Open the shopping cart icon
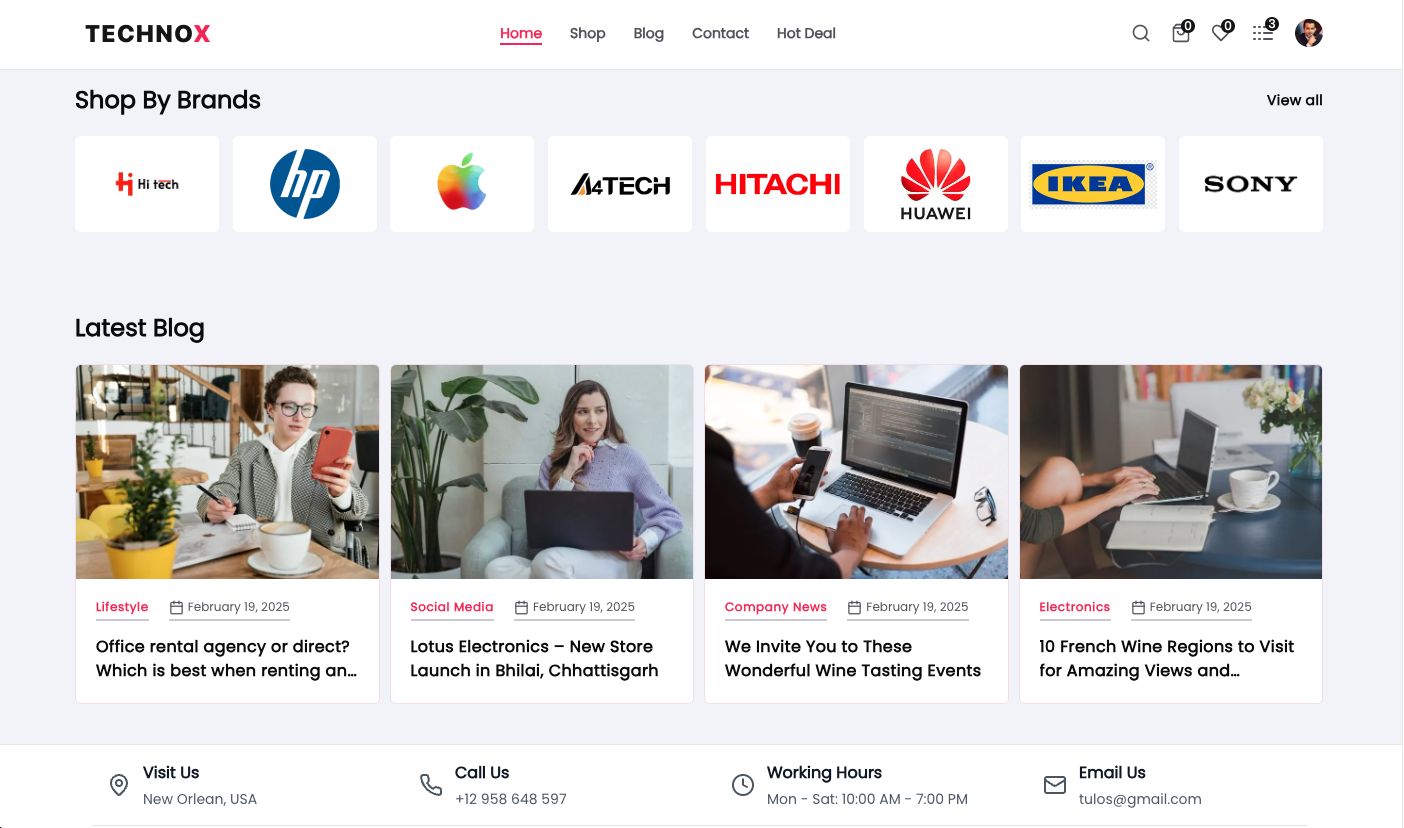The width and height of the screenshot is (1404, 828). coord(1181,33)
